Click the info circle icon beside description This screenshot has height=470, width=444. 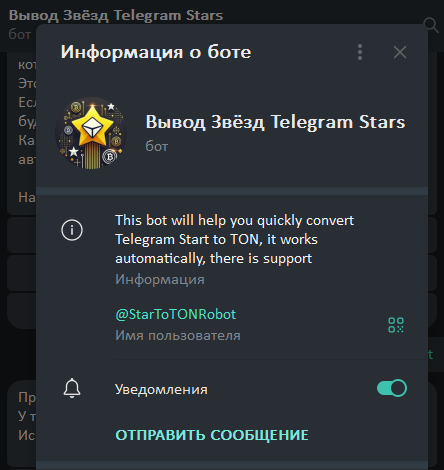click(72, 230)
